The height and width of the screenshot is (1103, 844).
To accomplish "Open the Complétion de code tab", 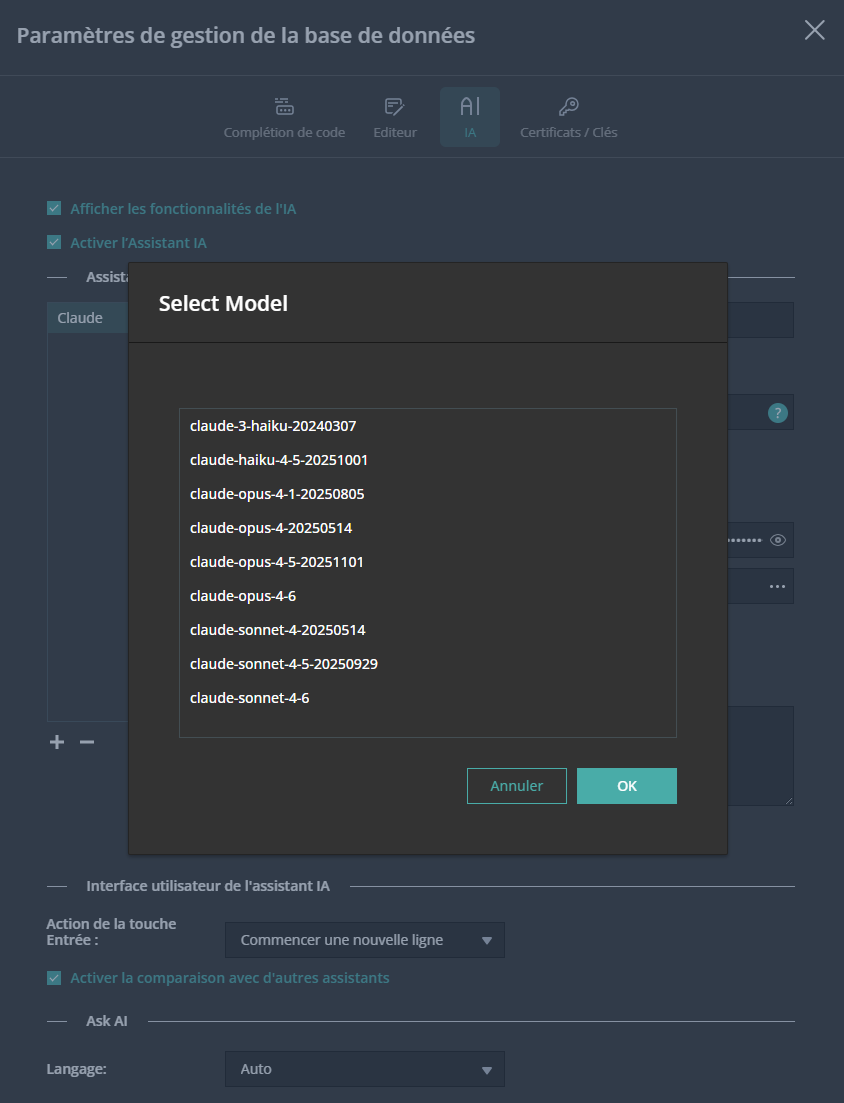I will [x=284, y=117].
